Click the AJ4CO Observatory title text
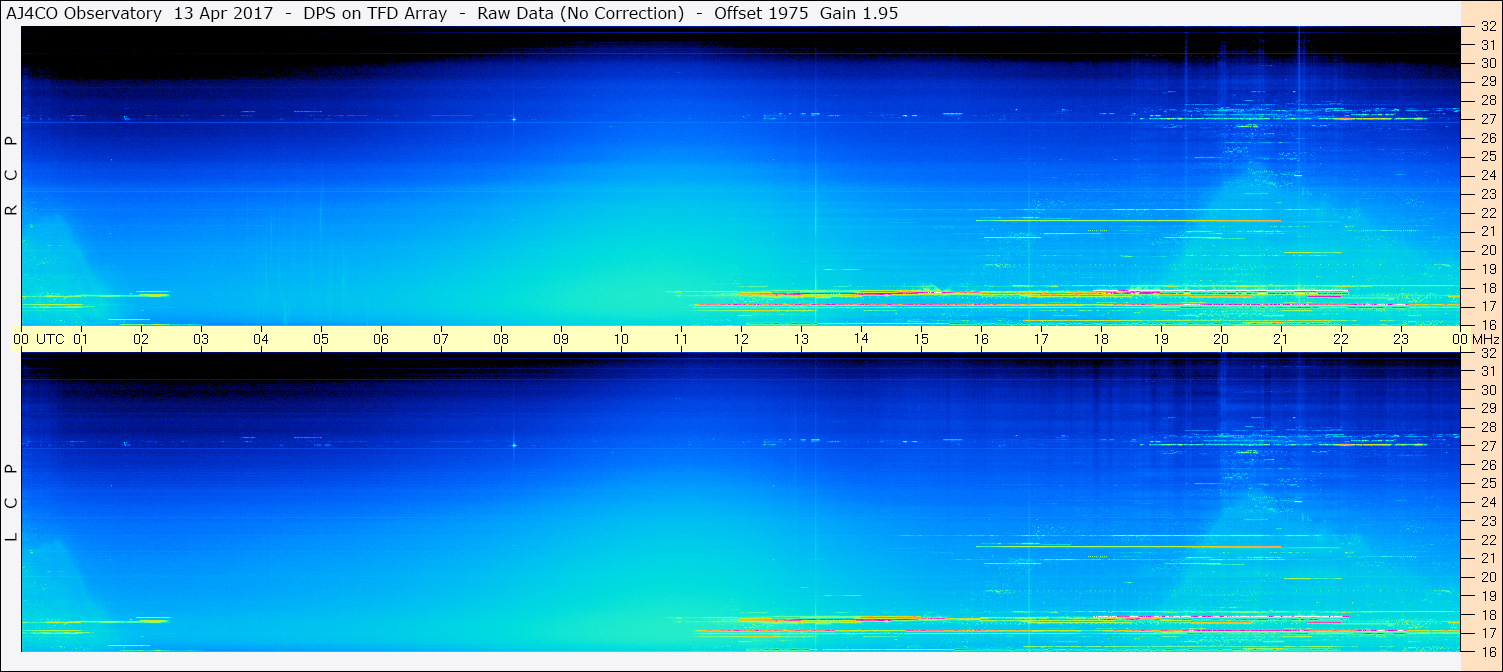 click(84, 13)
